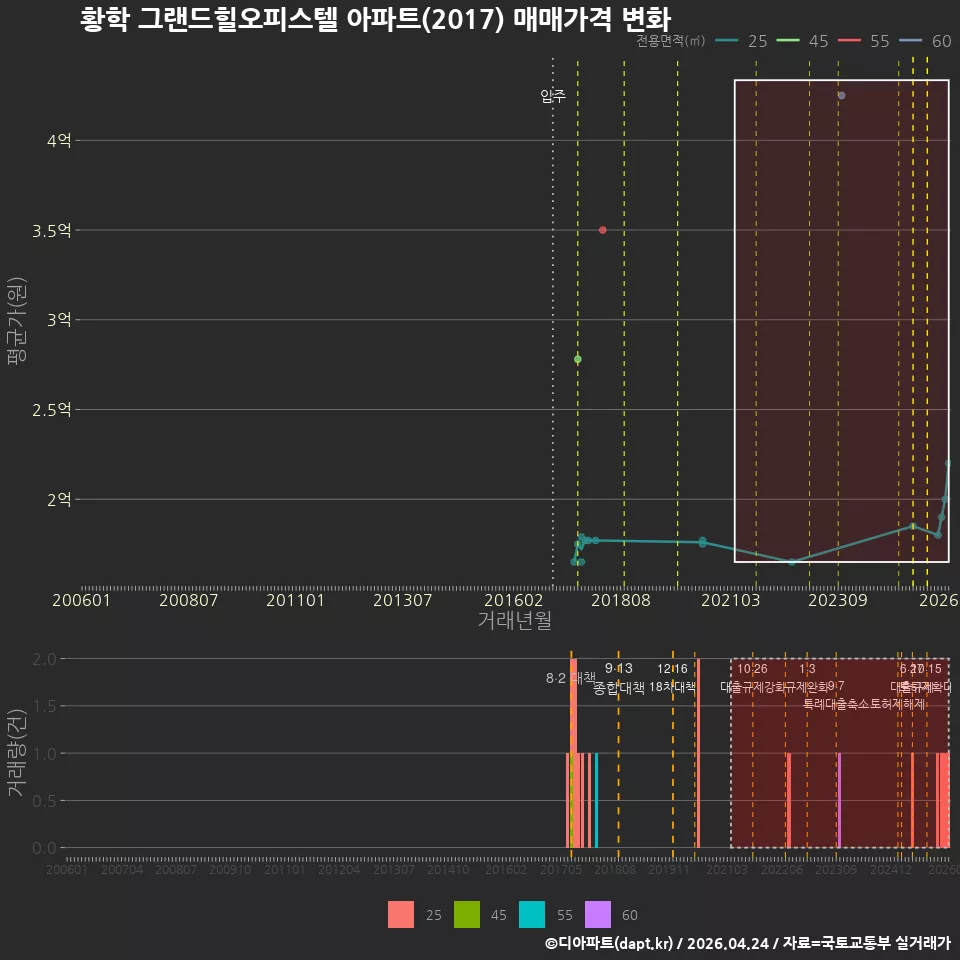
Task: Click the '201808' label on the price chart axis
Action: (x=621, y=600)
